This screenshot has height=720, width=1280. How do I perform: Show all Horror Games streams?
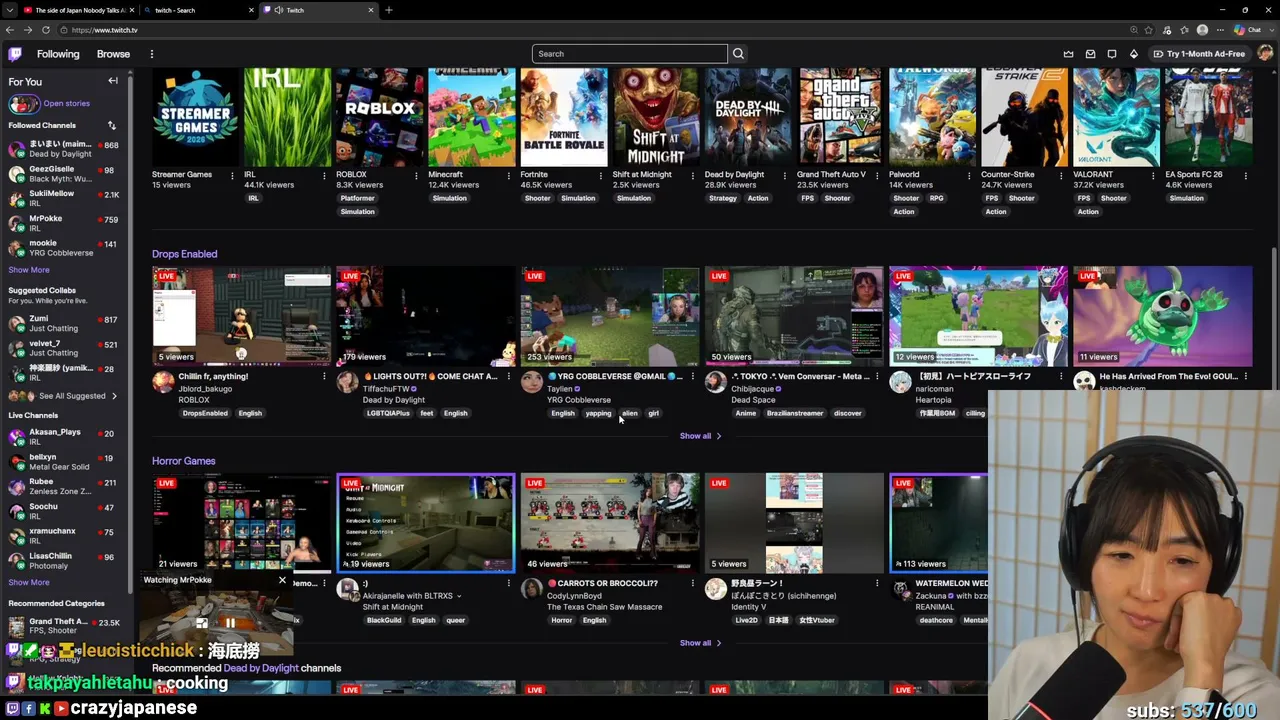[700, 643]
